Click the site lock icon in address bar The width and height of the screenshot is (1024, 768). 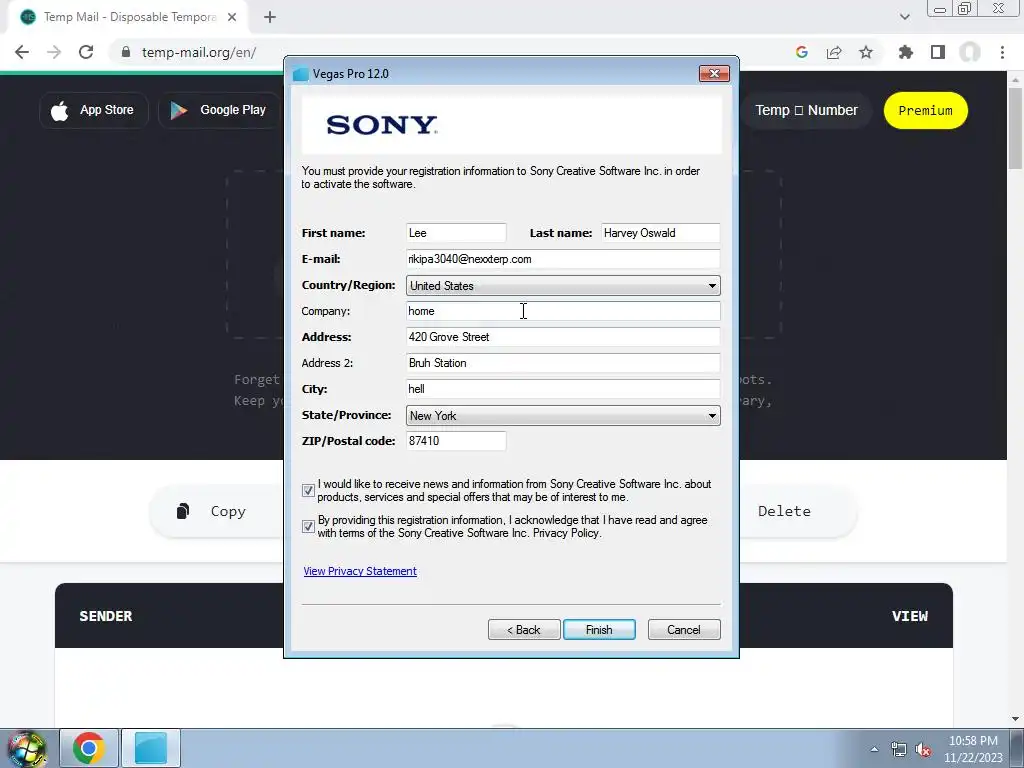(x=125, y=52)
